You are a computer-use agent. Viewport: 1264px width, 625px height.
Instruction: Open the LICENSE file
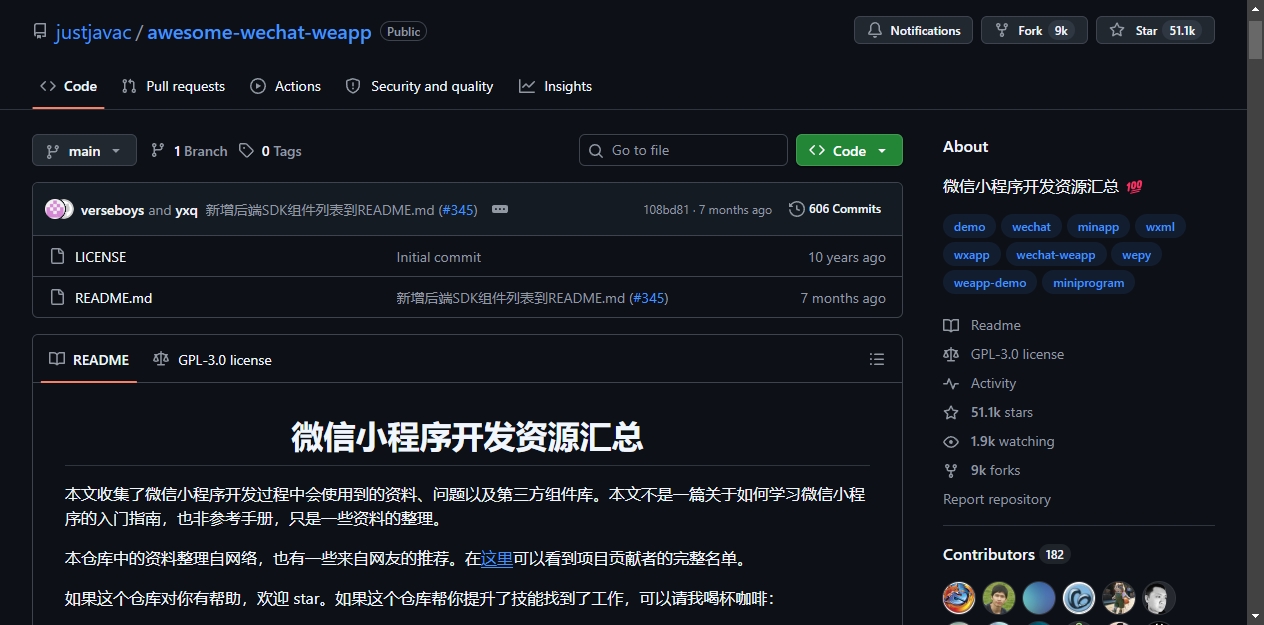100,257
